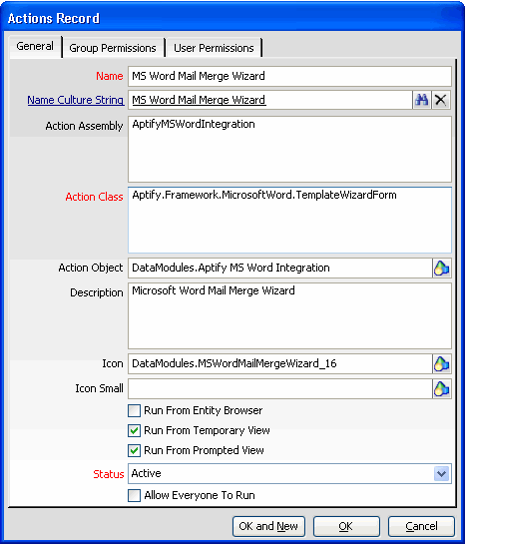Click the Actions Record title bar

tap(232, 18)
